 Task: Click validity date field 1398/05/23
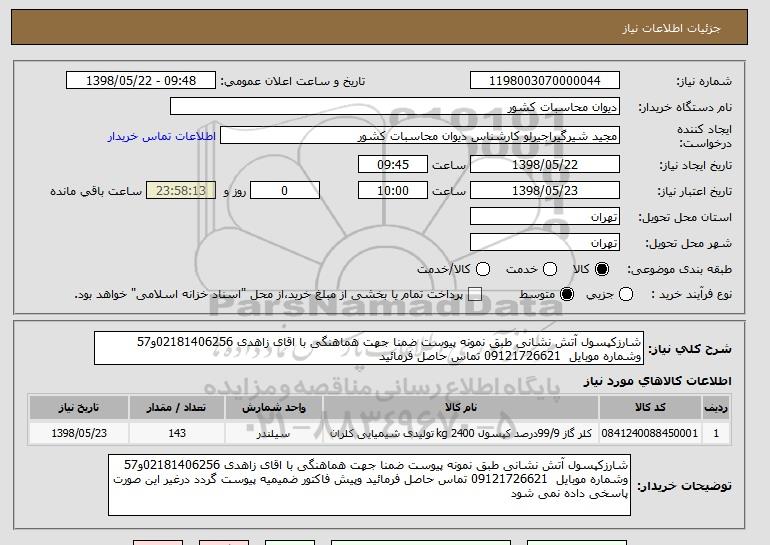545,191
